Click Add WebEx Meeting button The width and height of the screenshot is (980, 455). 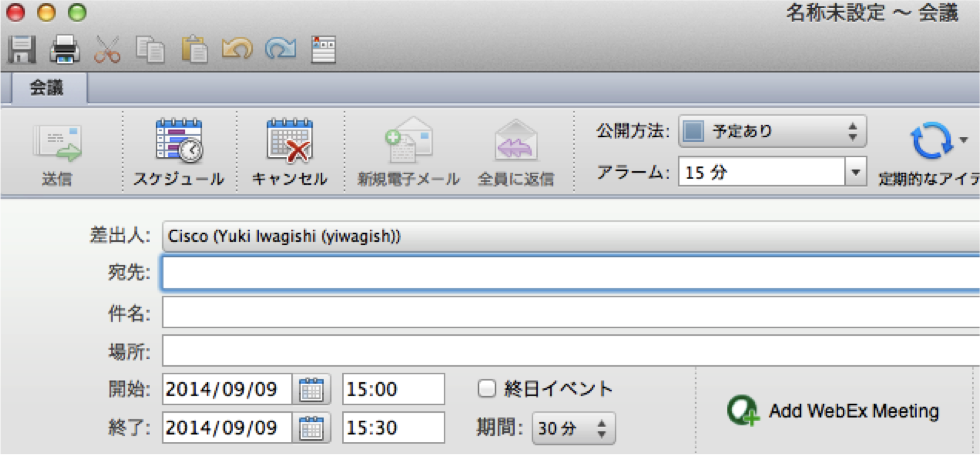[834, 411]
